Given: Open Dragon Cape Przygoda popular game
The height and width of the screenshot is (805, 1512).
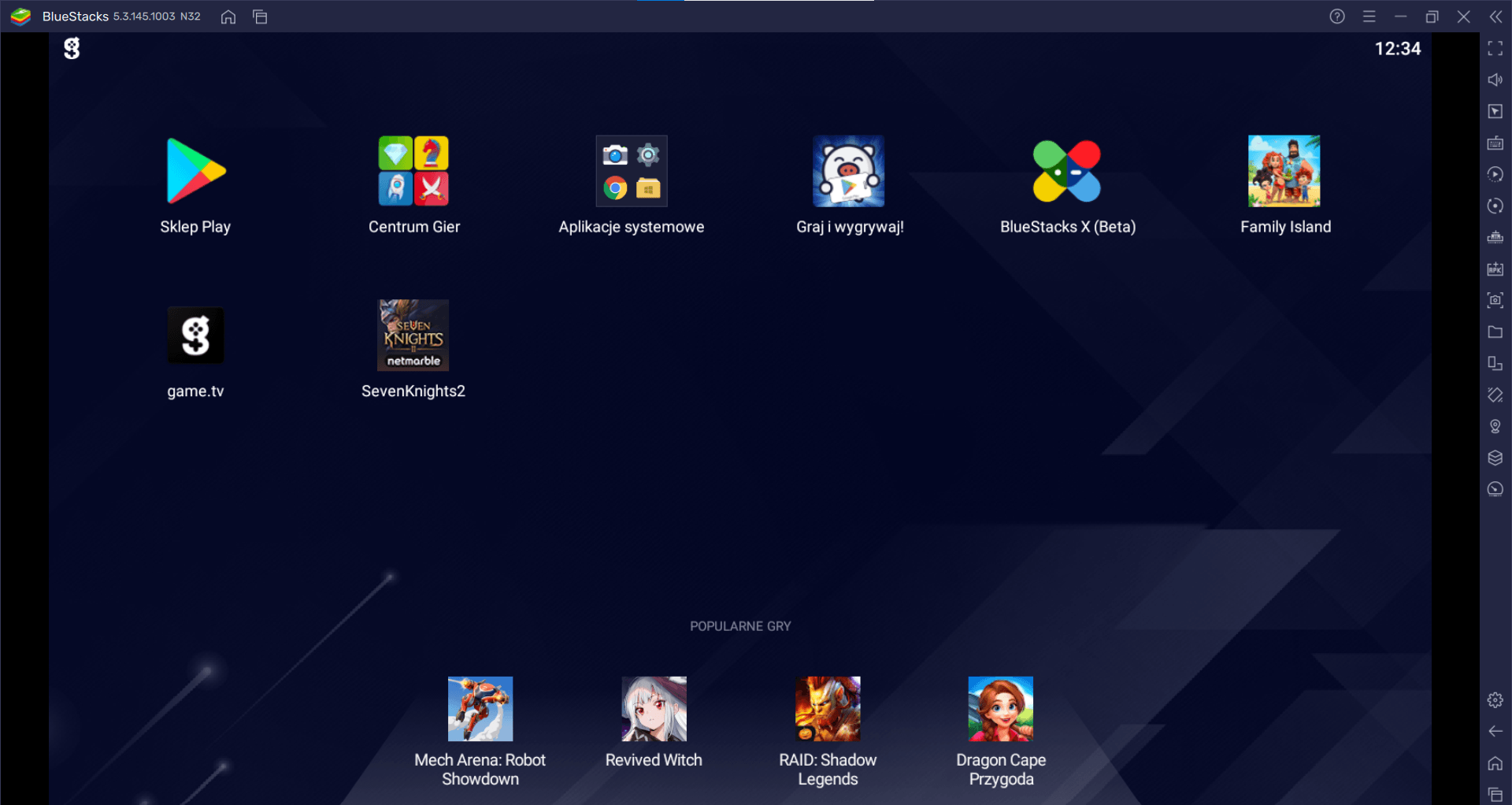Looking at the screenshot, I should point(1001,709).
